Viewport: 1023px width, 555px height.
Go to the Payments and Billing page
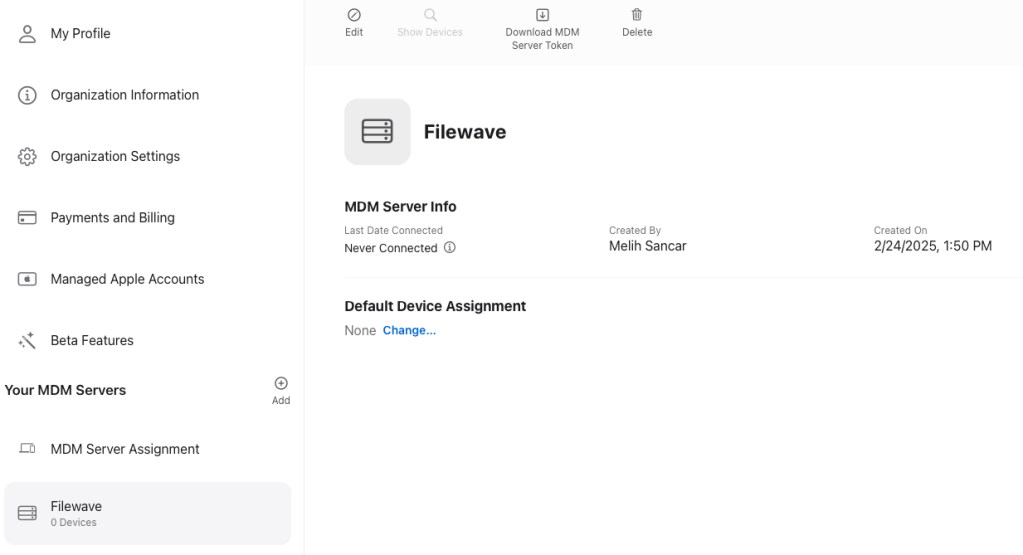coord(112,218)
